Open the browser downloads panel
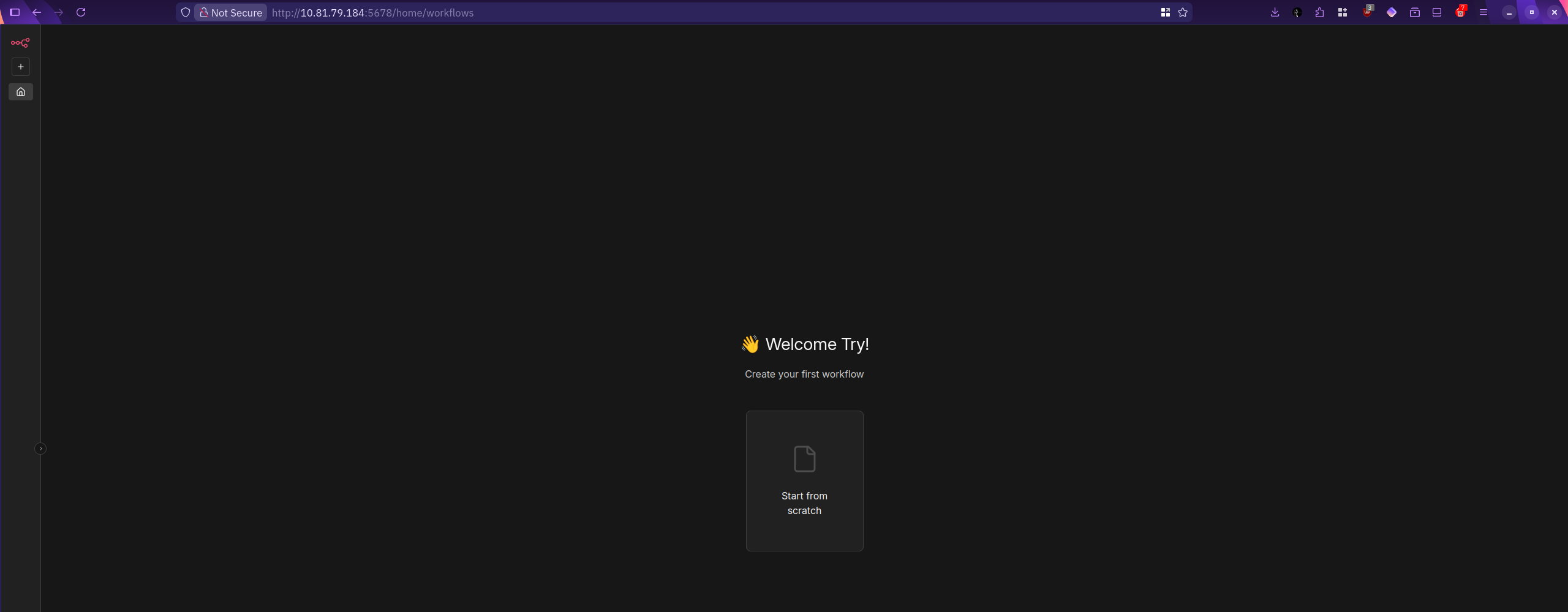 [1275, 12]
